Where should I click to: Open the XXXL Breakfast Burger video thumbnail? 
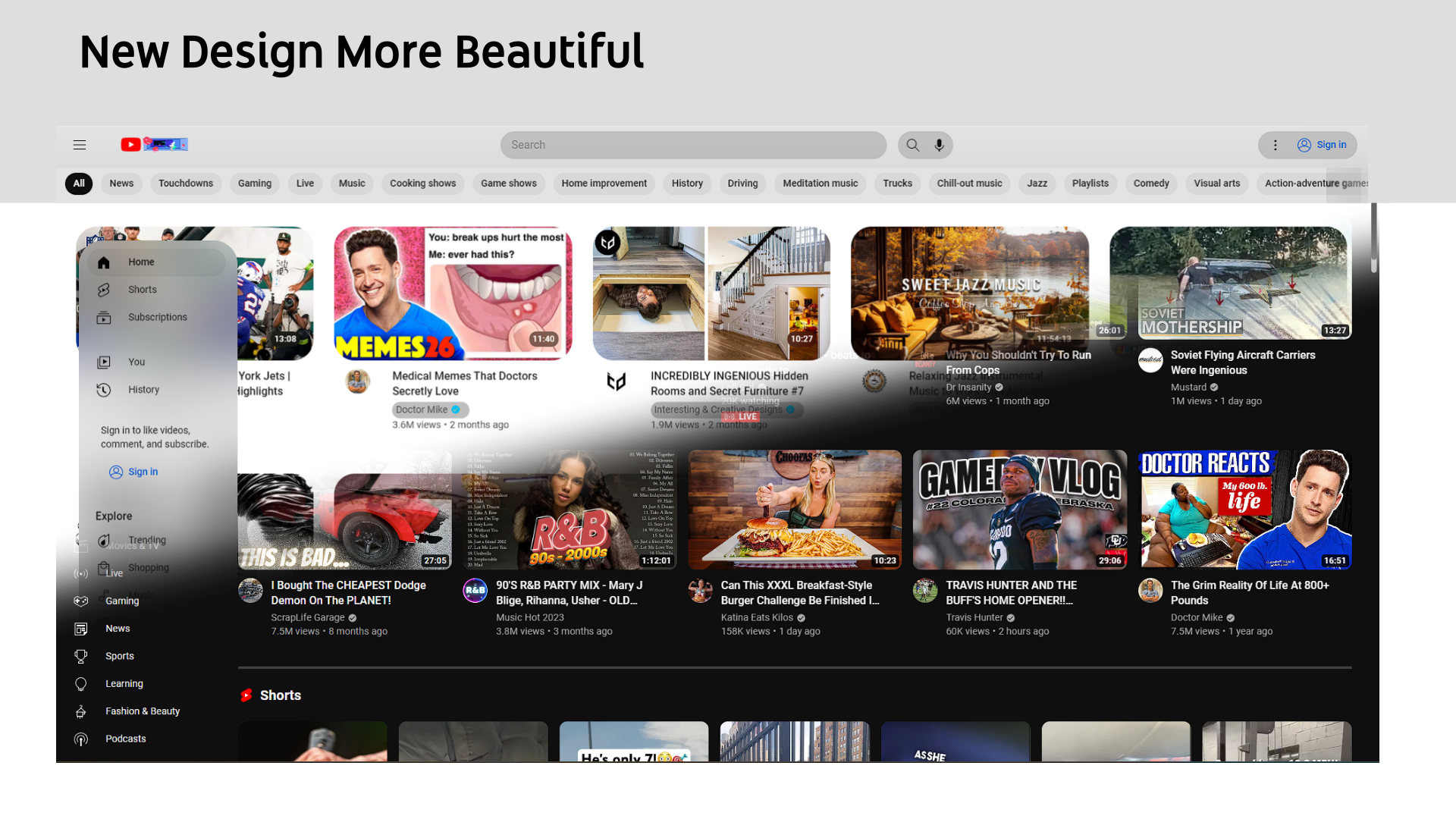795,510
